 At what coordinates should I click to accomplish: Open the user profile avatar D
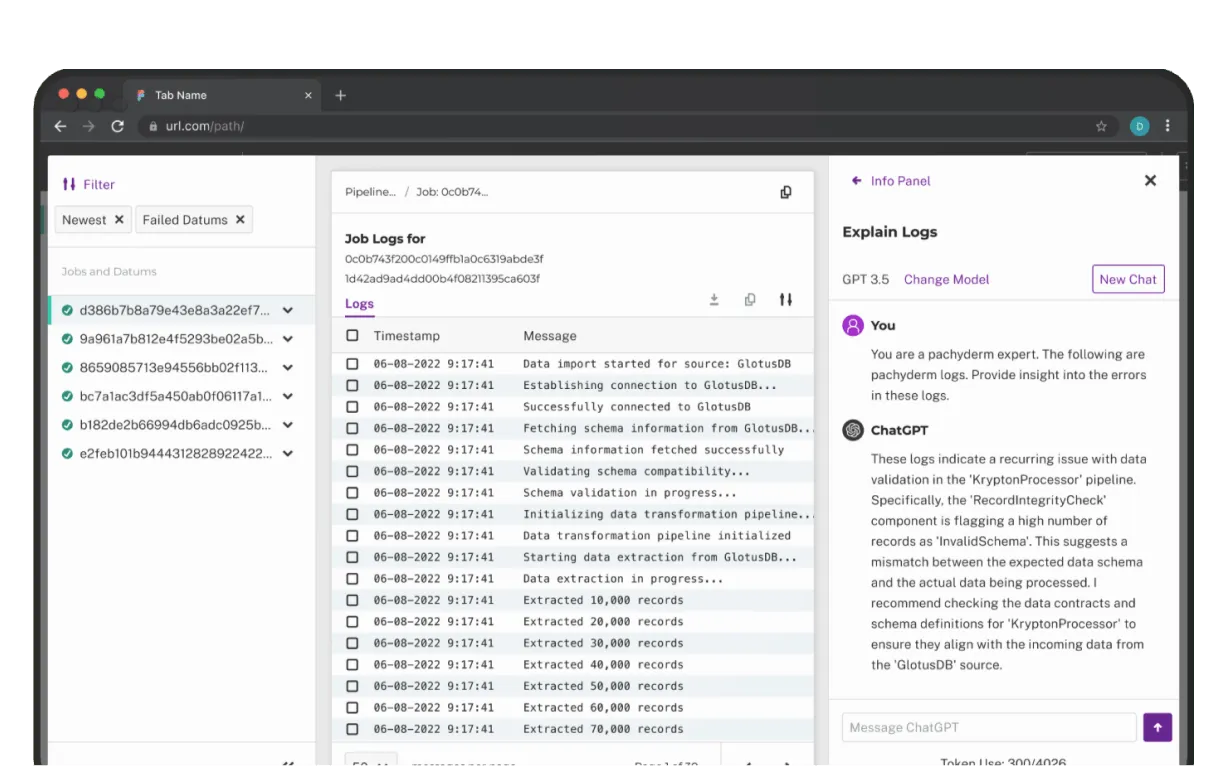[1139, 126]
